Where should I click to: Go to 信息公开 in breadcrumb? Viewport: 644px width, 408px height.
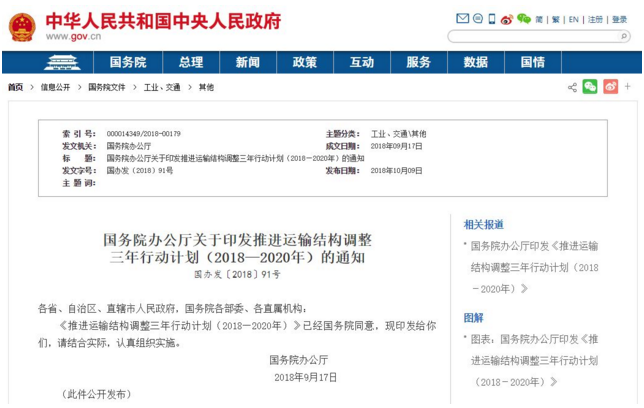tap(55, 87)
